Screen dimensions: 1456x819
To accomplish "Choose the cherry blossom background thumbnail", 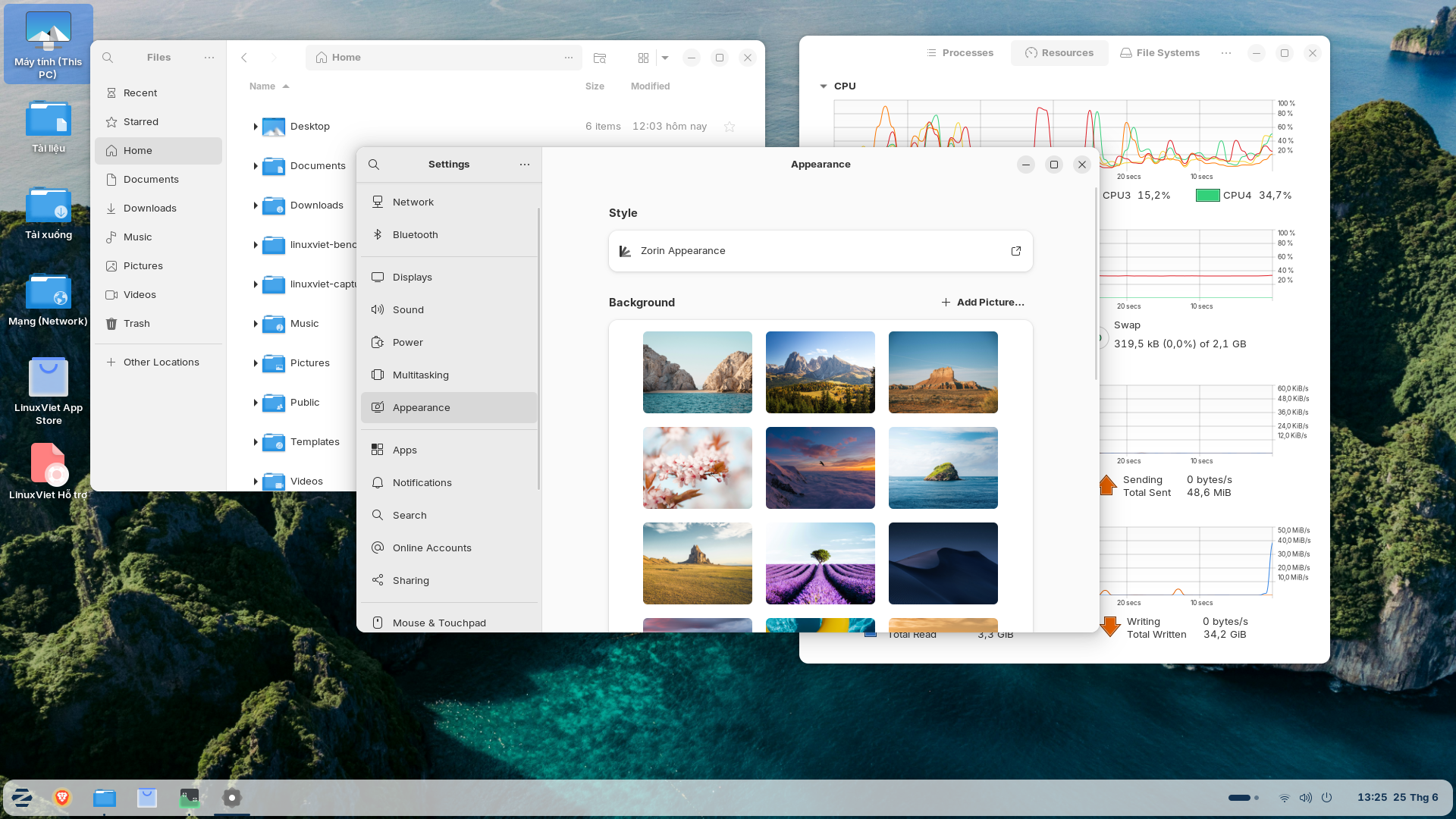I will click(x=698, y=468).
